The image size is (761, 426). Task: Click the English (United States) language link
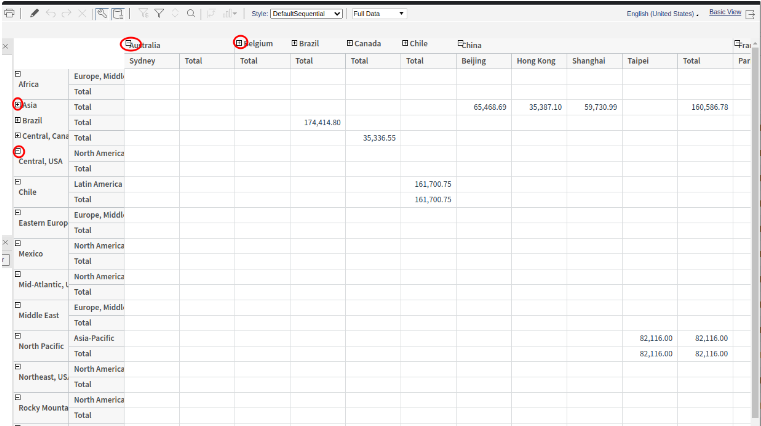click(x=660, y=14)
